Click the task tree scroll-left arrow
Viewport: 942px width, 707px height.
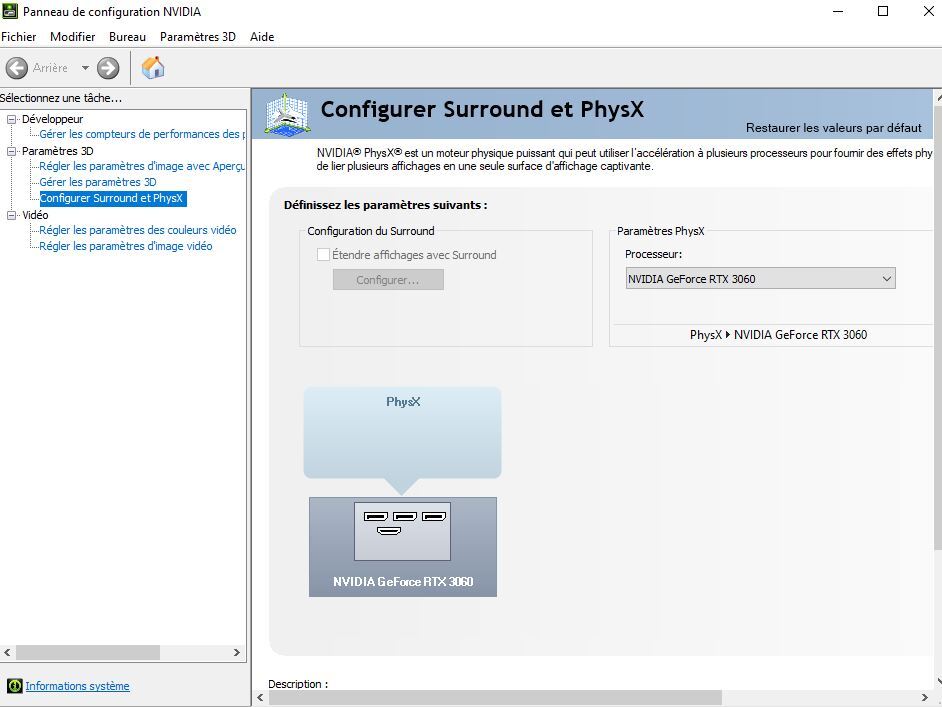pyautogui.click(x=7, y=652)
